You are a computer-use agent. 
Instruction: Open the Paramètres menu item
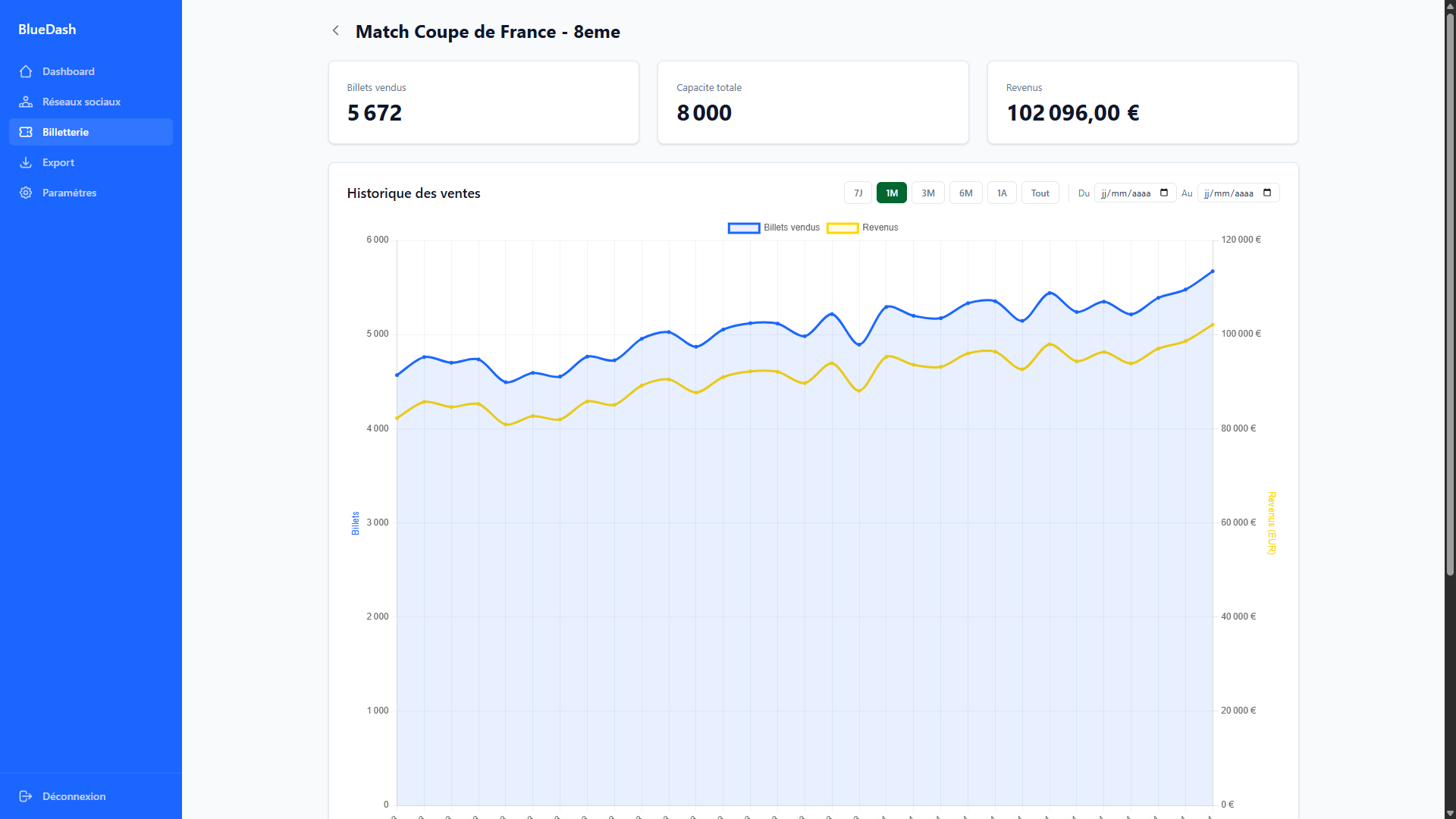[91, 193]
